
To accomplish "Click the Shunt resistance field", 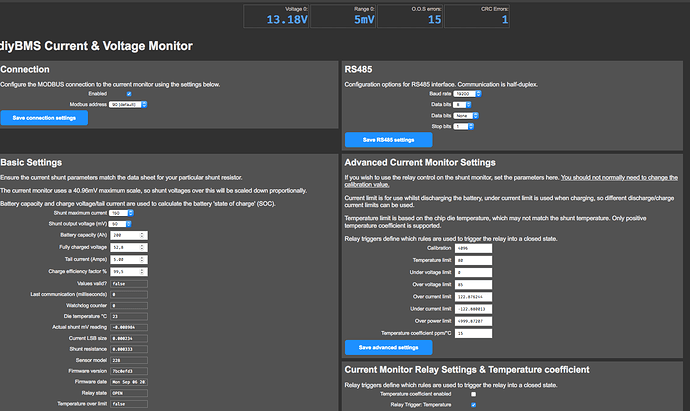I will coord(129,349).
